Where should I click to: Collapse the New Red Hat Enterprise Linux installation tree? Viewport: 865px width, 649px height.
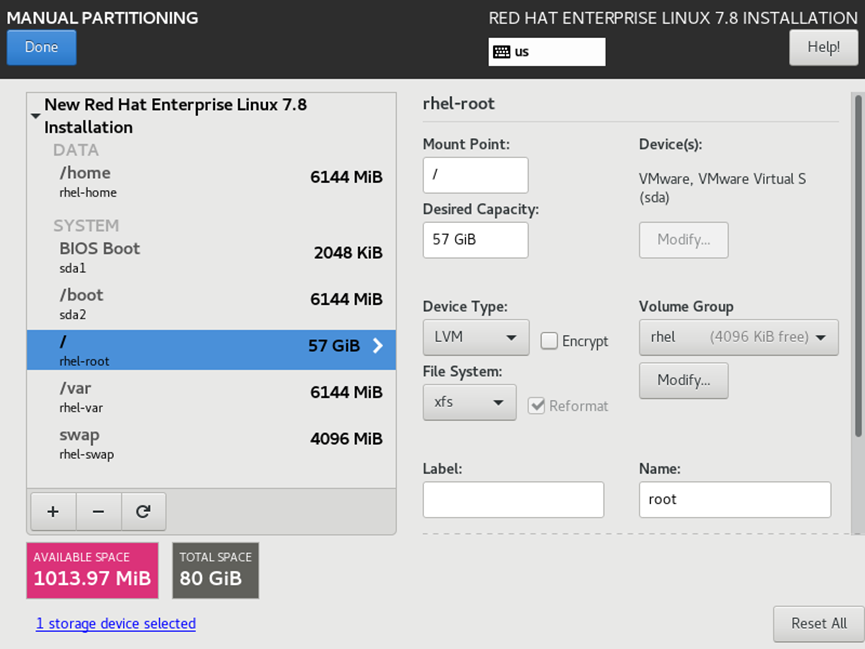pyautogui.click(x=36, y=116)
